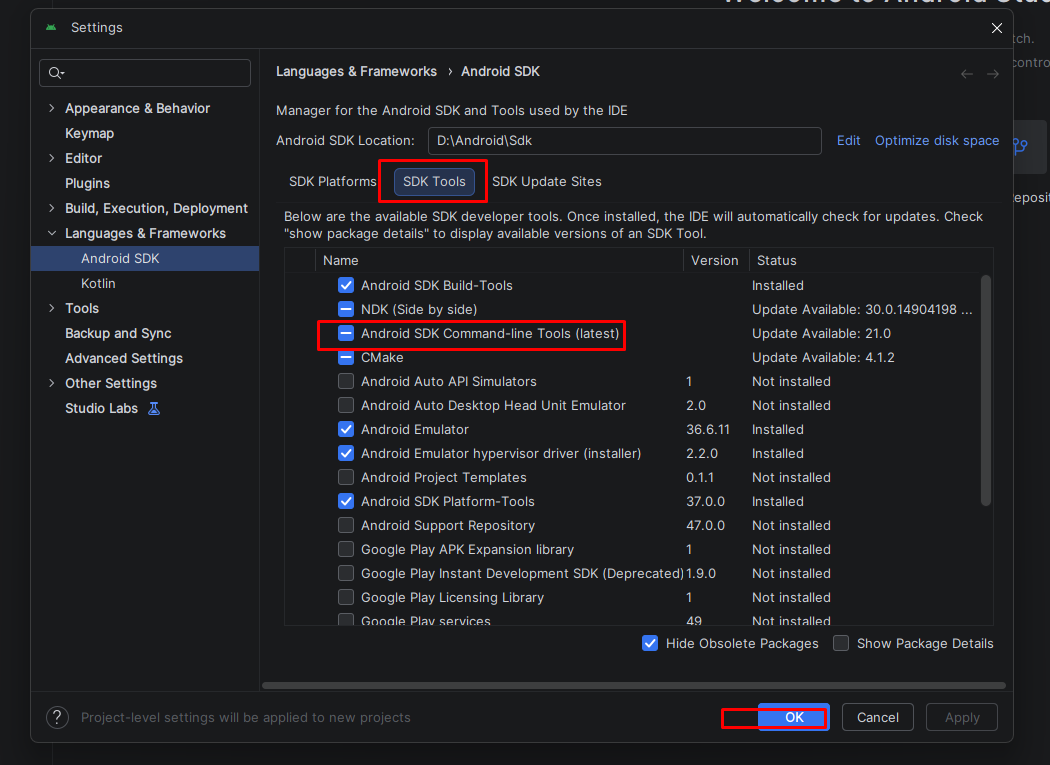The height and width of the screenshot is (765, 1050).
Task: Check Google Play APK Expansion library
Action: (346, 549)
